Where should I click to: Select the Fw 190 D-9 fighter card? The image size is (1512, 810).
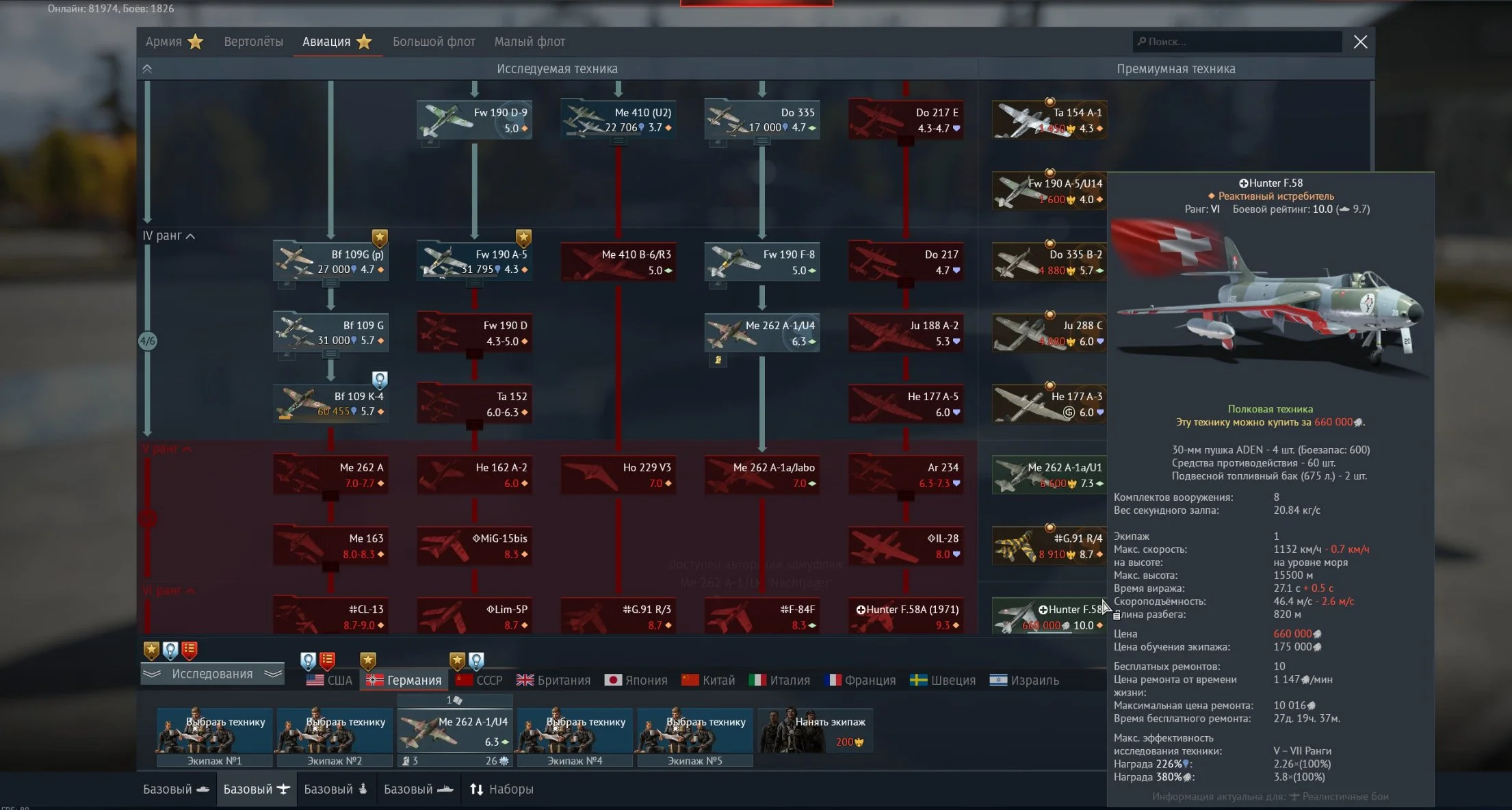[474, 120]
